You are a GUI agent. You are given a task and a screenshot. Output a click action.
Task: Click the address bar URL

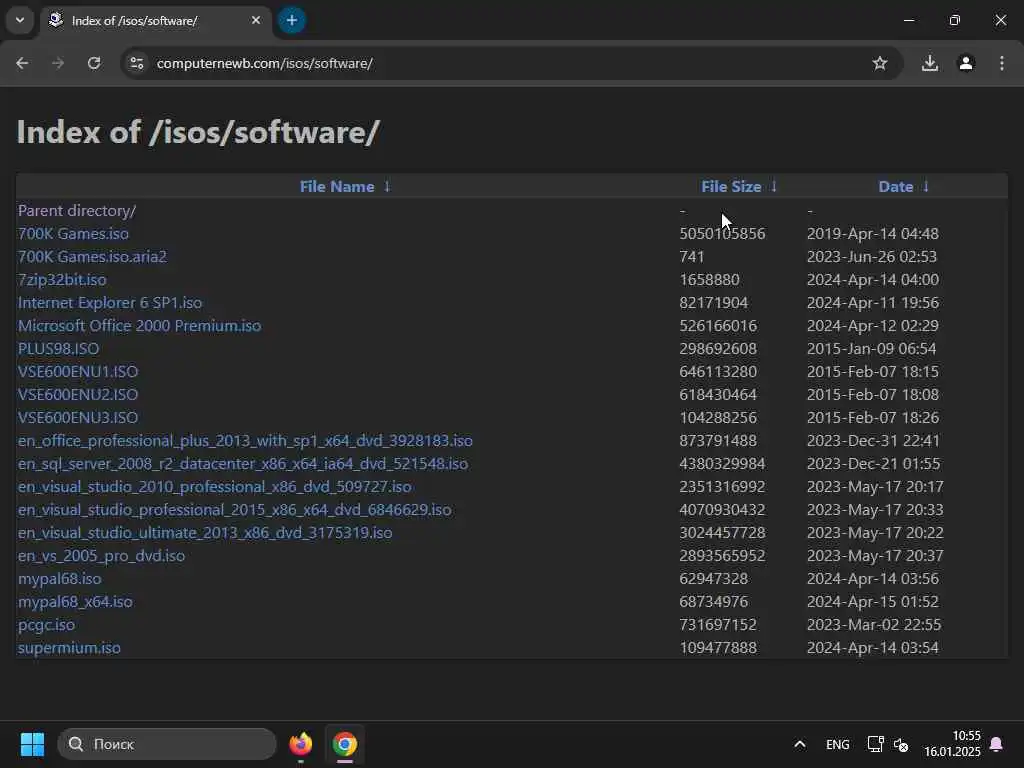pos(264,63)
